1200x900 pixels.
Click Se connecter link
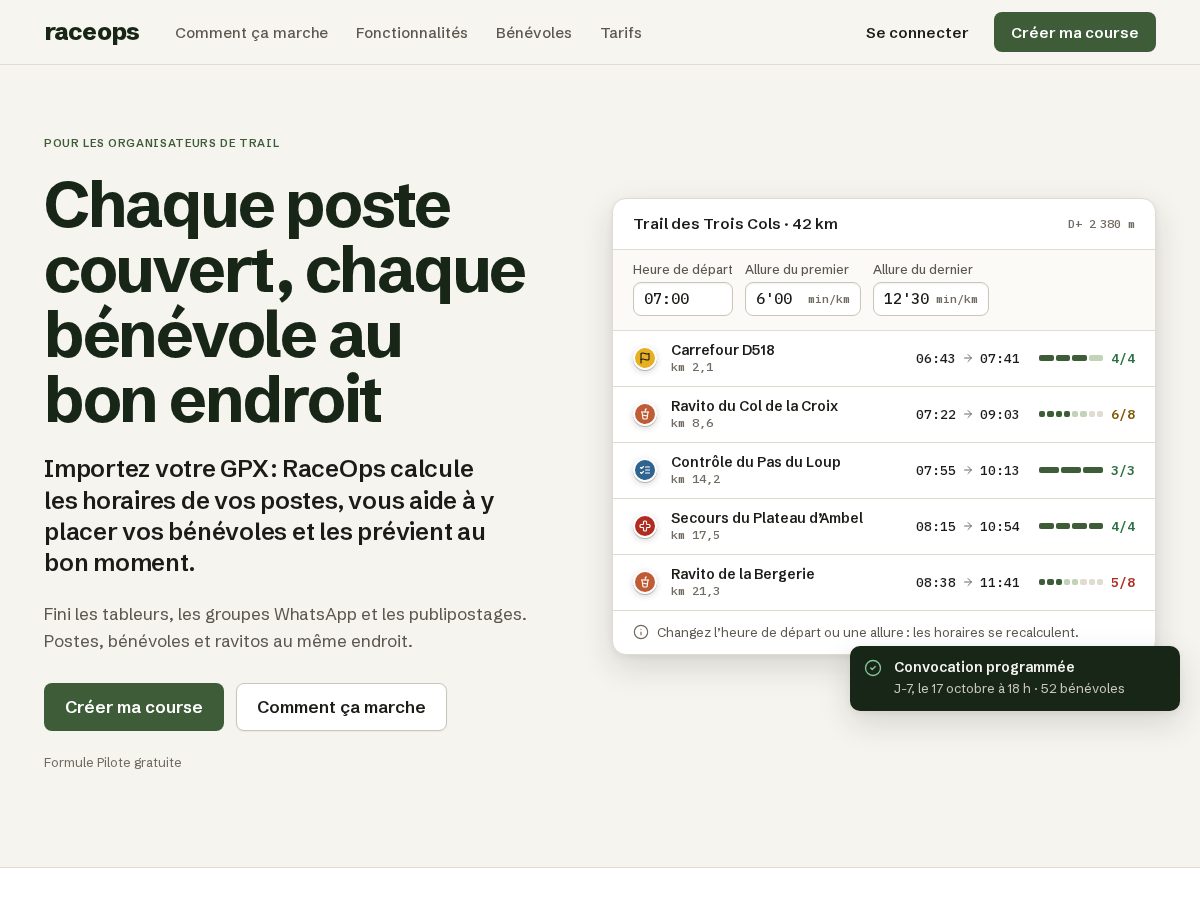[917, 33]
